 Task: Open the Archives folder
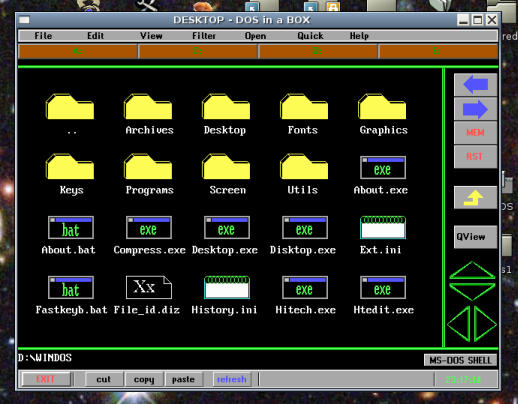pyautogui.click(x=148, y=107)
